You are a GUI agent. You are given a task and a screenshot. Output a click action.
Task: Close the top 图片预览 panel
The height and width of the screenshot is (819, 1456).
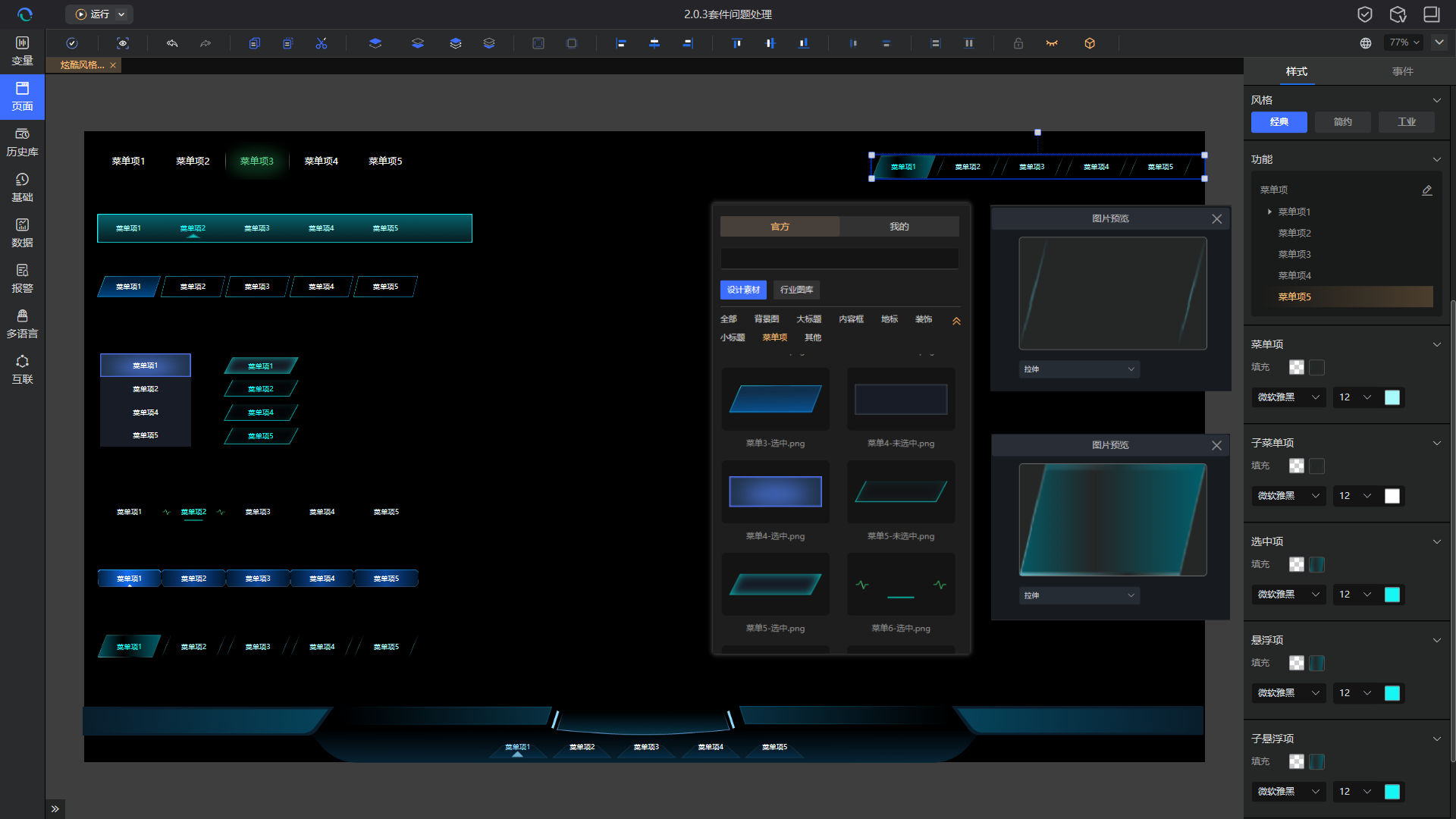pos(1216,219)
